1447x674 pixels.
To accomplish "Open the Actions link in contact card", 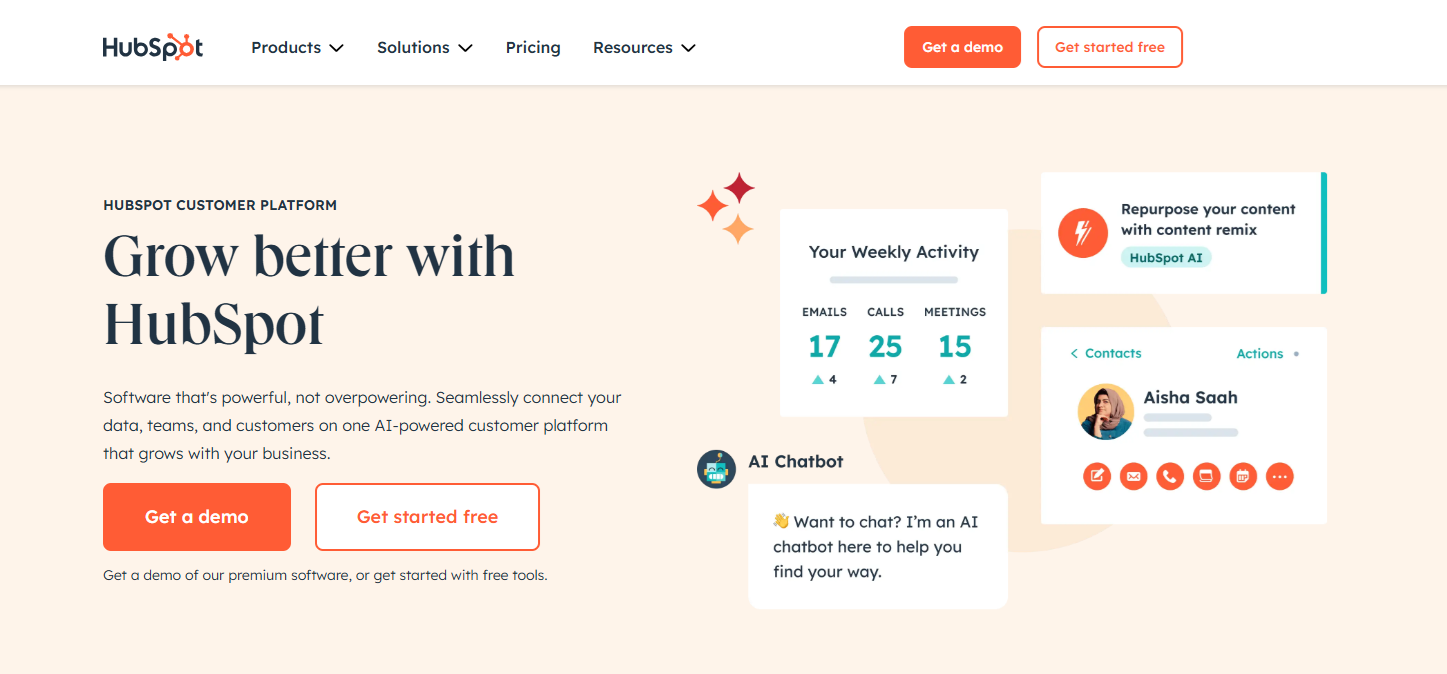I will [x=1259, y=353].
